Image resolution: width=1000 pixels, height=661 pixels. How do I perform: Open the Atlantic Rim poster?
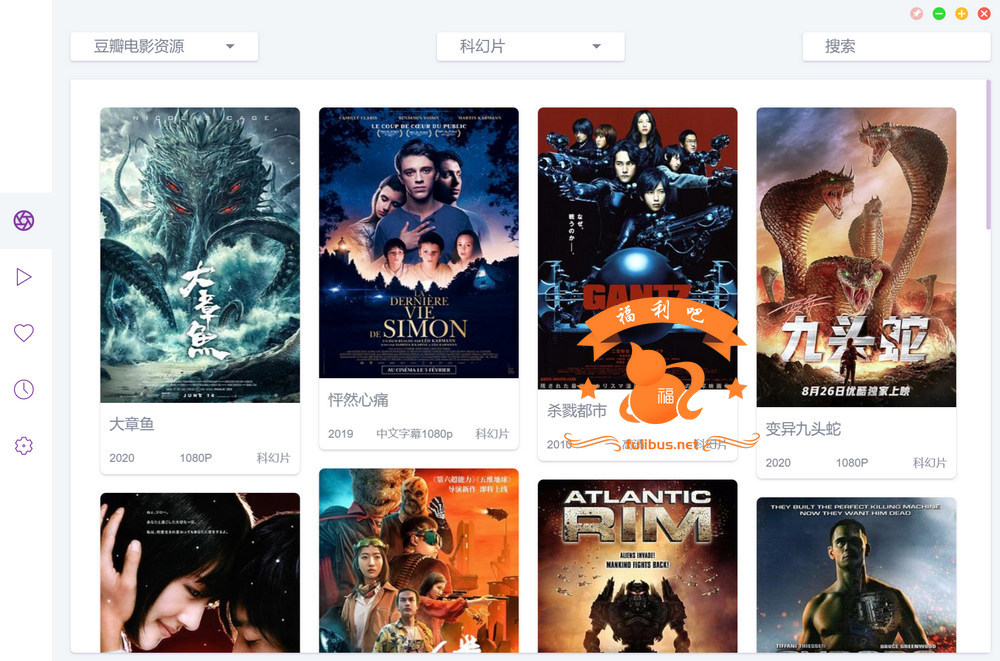click(637, 566)
